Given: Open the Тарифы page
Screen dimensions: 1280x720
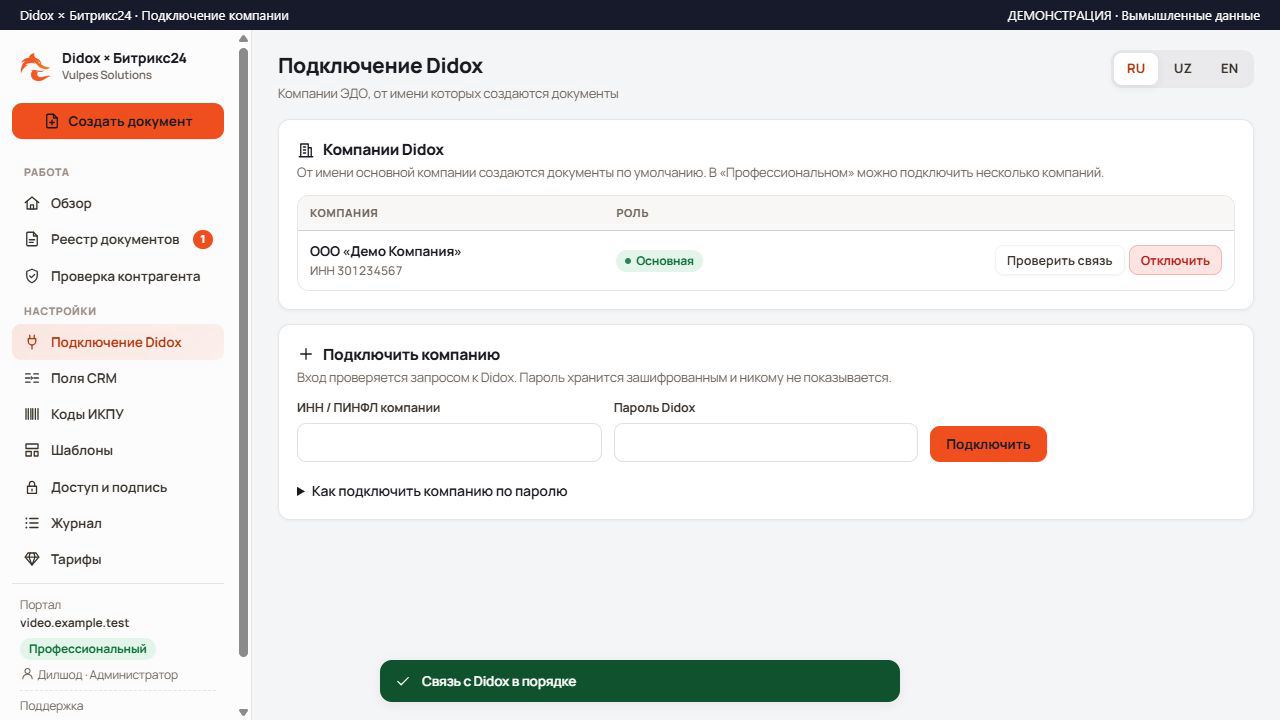Looking at the screenshot, I should 118,559.
